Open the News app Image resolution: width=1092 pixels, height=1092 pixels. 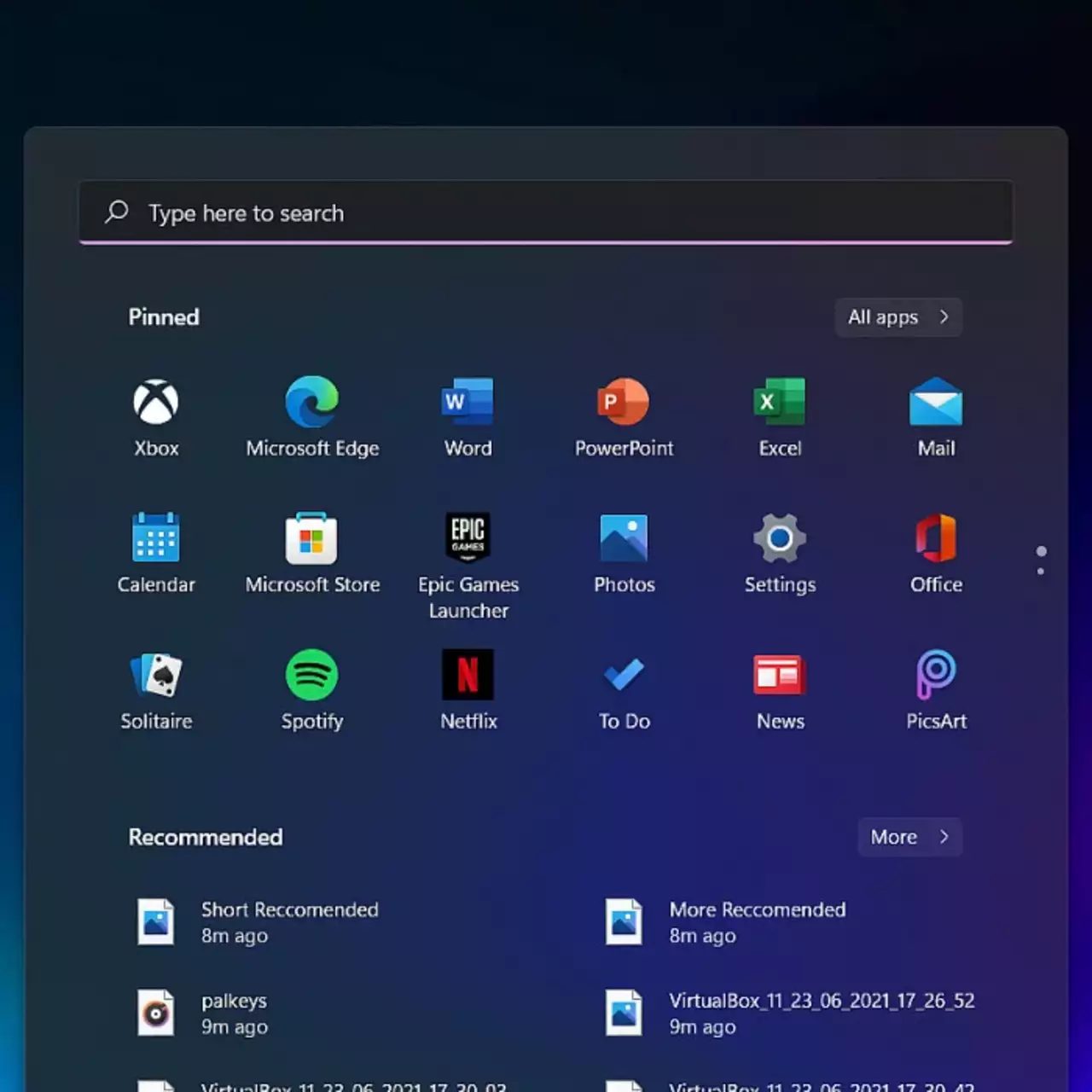click(781, 691)
